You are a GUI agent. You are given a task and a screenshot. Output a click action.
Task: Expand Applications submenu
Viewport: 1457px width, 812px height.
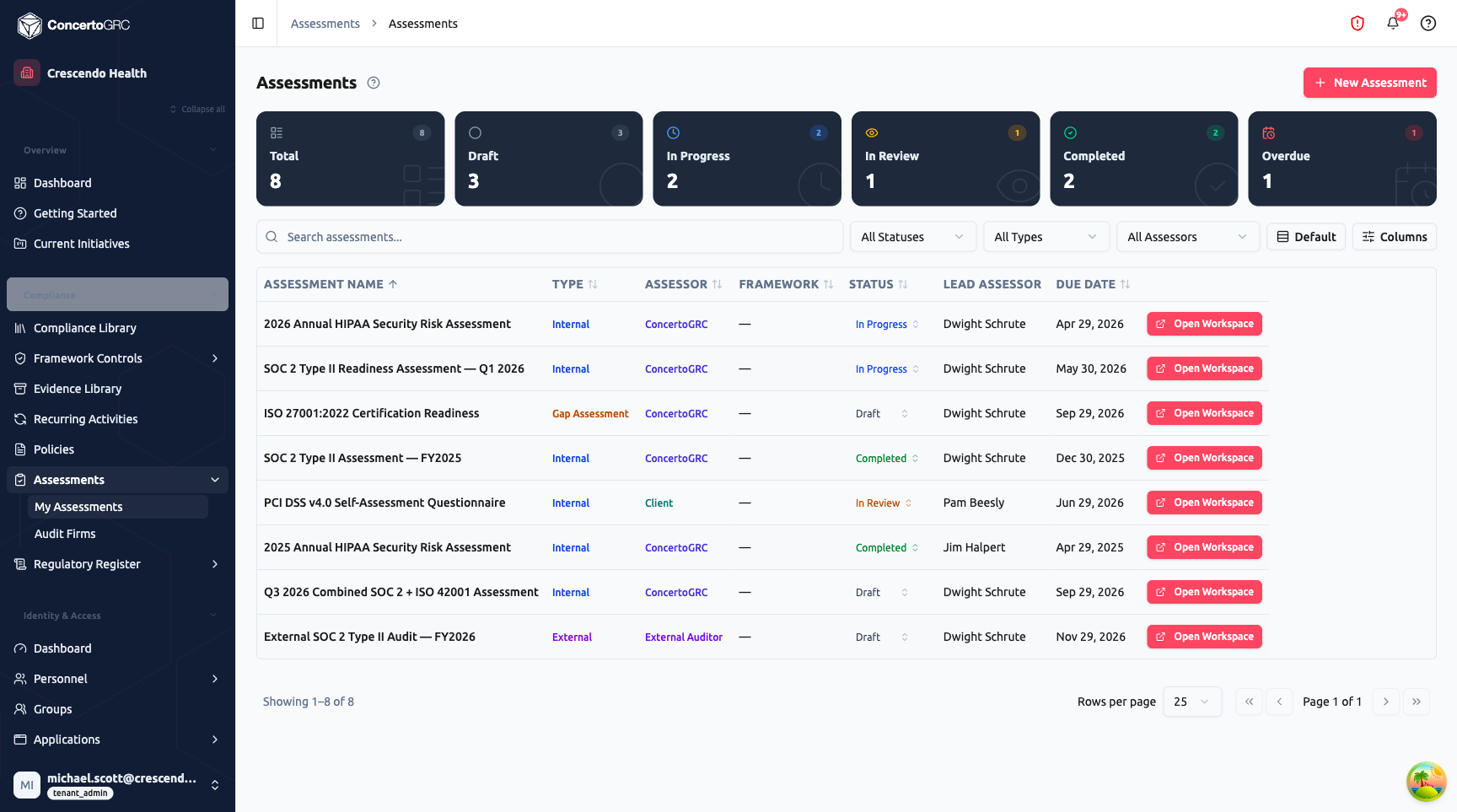click(215, 739)
